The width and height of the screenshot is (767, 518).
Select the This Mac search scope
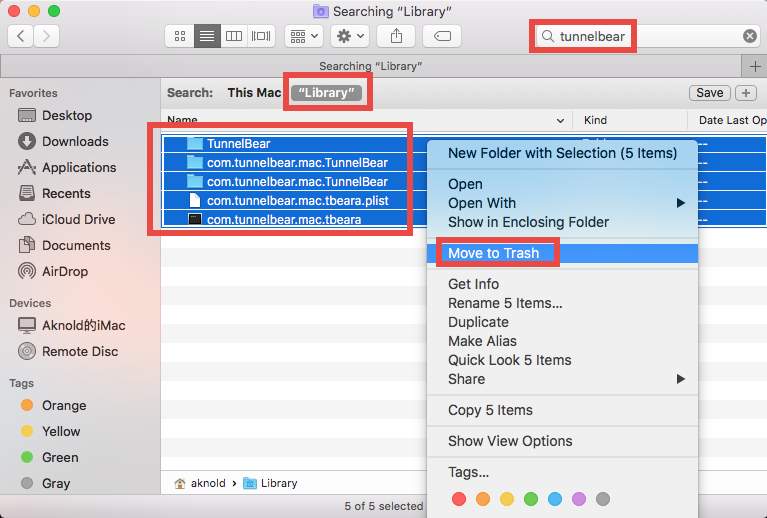point(254,92)
